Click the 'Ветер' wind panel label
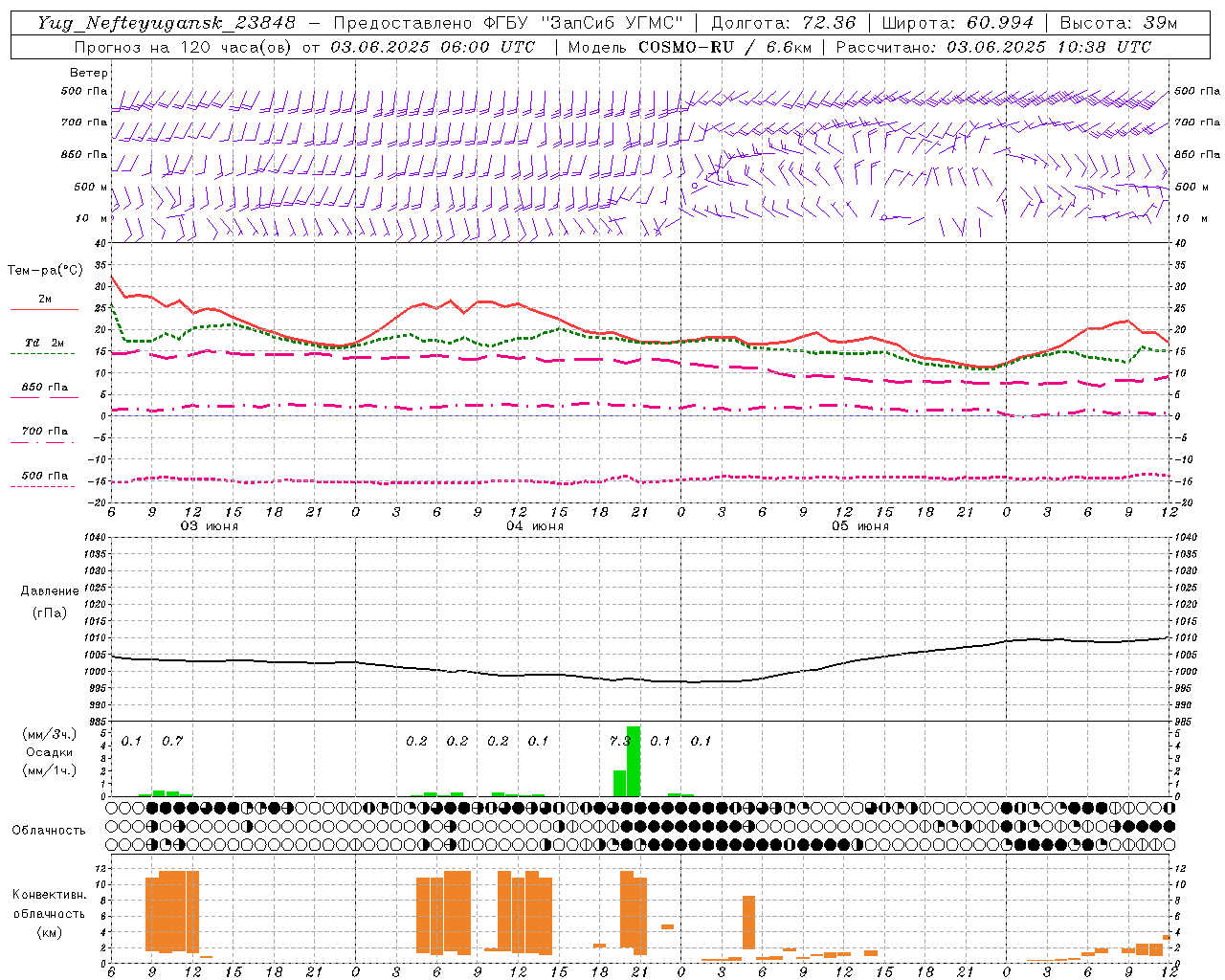This screenshot has height=980, width=1225. pos(89,73)
